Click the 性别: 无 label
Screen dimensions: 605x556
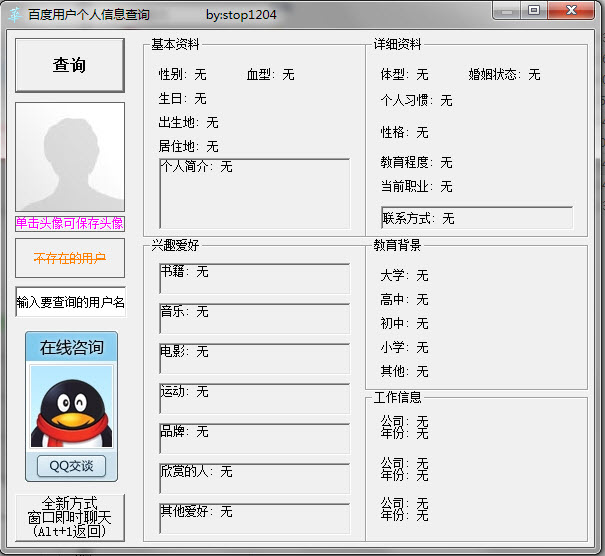point(183,74)
